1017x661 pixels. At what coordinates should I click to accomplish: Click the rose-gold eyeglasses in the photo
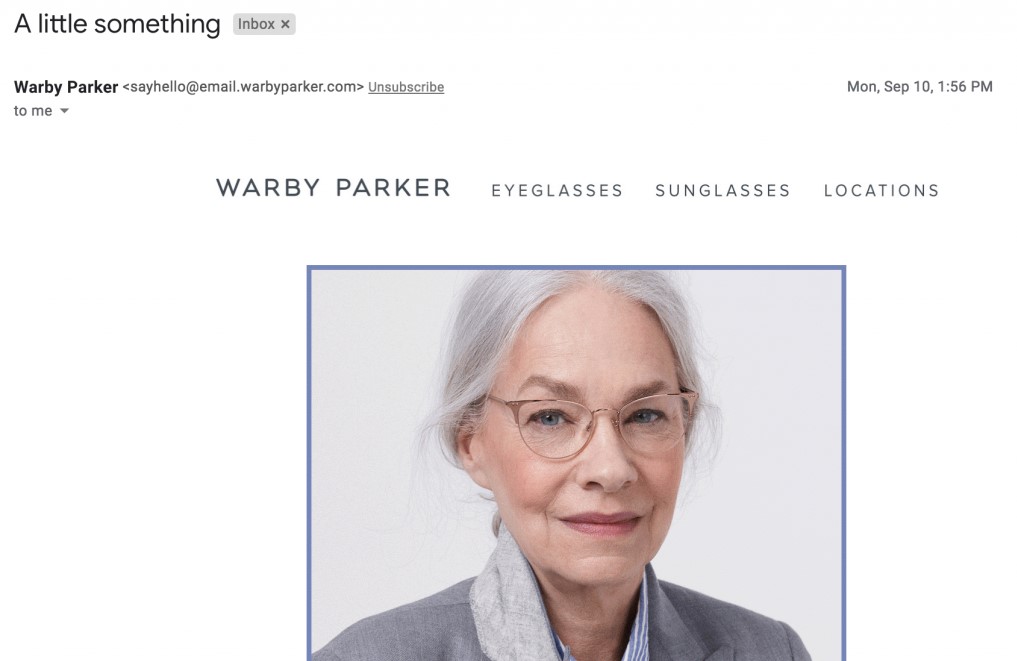point(592,420)
